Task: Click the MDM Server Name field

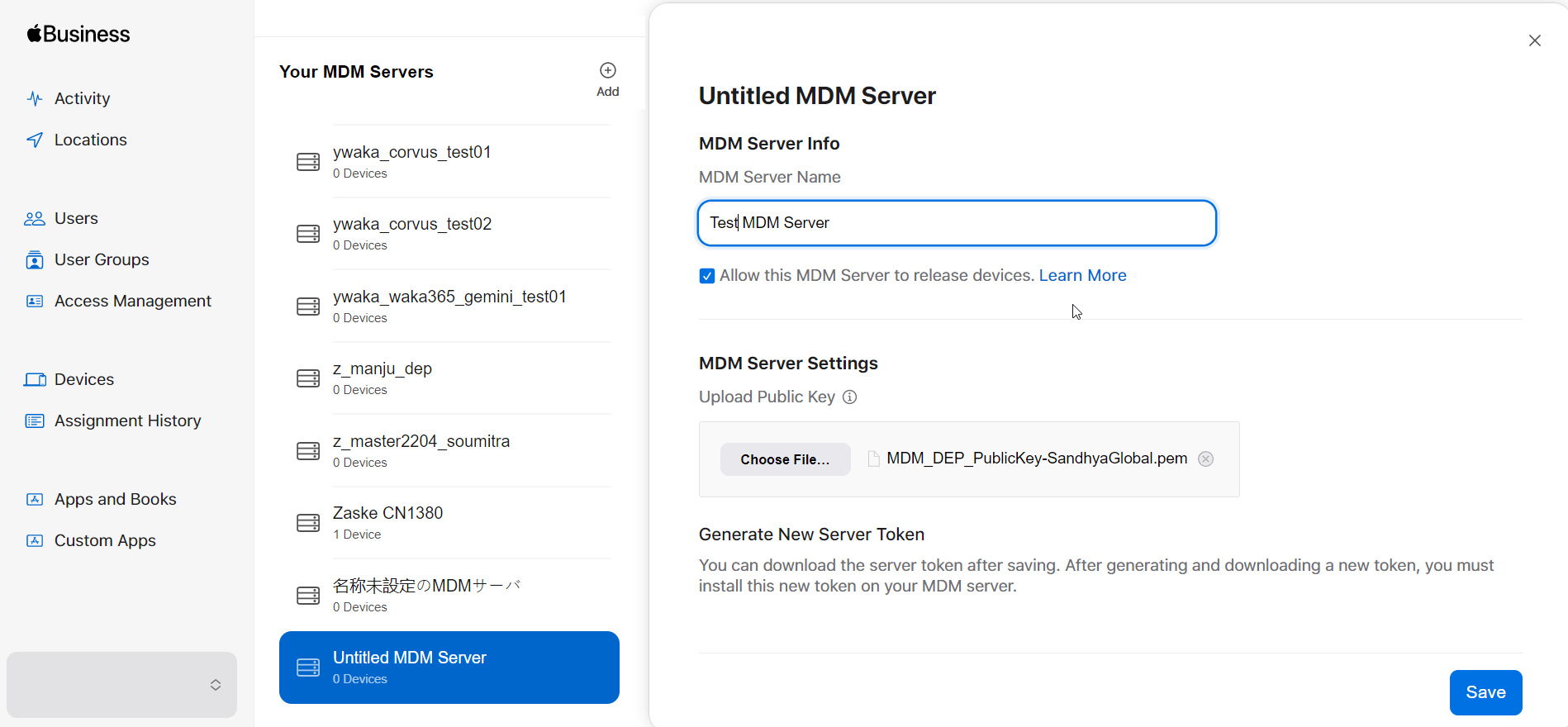Action: 957,223
